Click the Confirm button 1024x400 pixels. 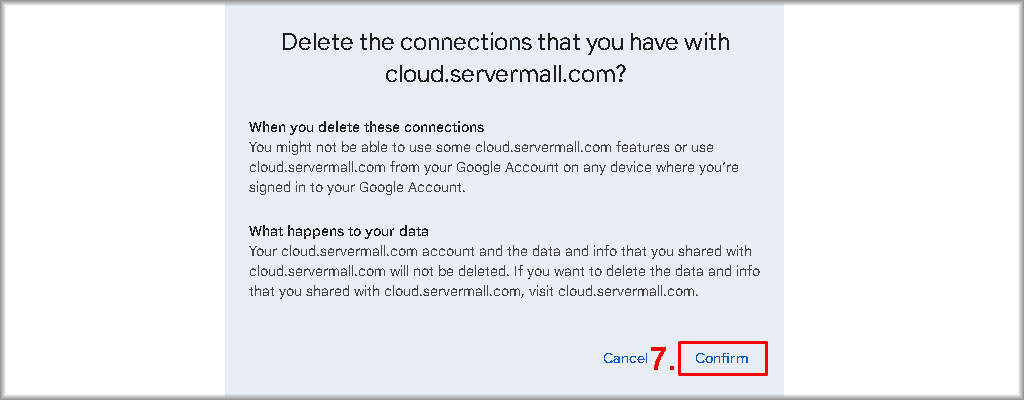click(x=722, y=358)
